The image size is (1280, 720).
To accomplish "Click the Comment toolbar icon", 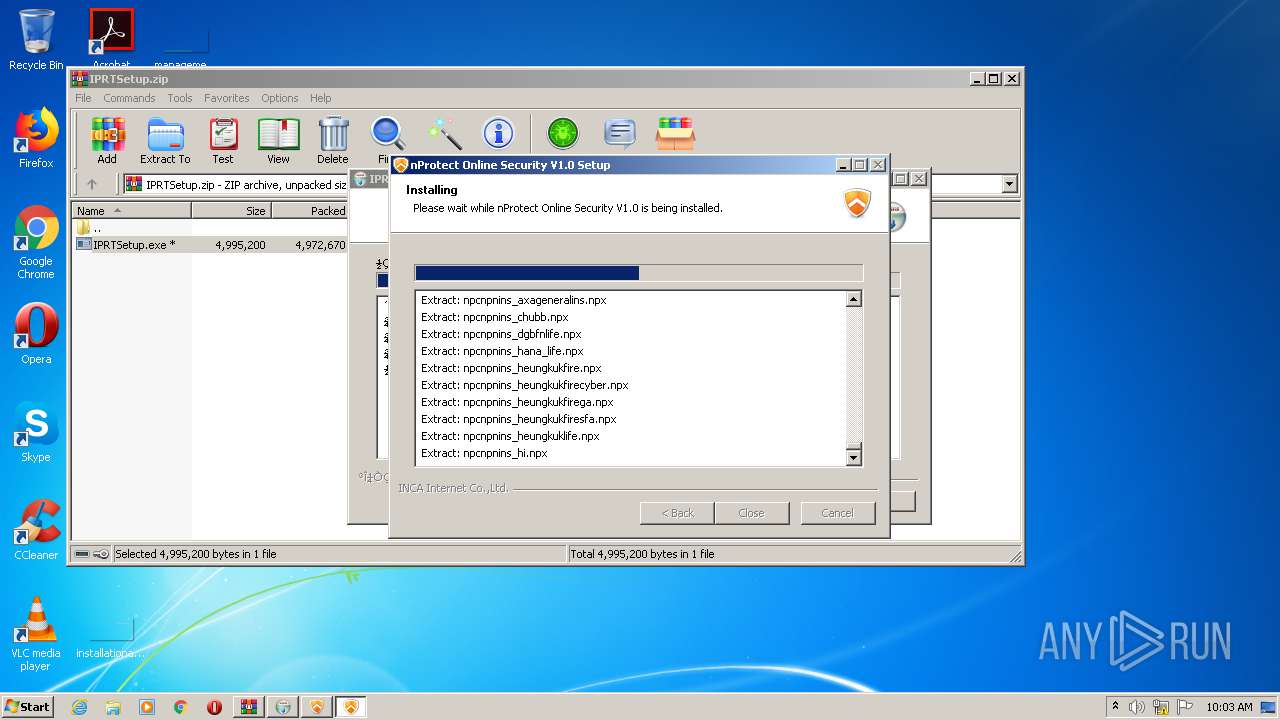I will tap(620, 133).
